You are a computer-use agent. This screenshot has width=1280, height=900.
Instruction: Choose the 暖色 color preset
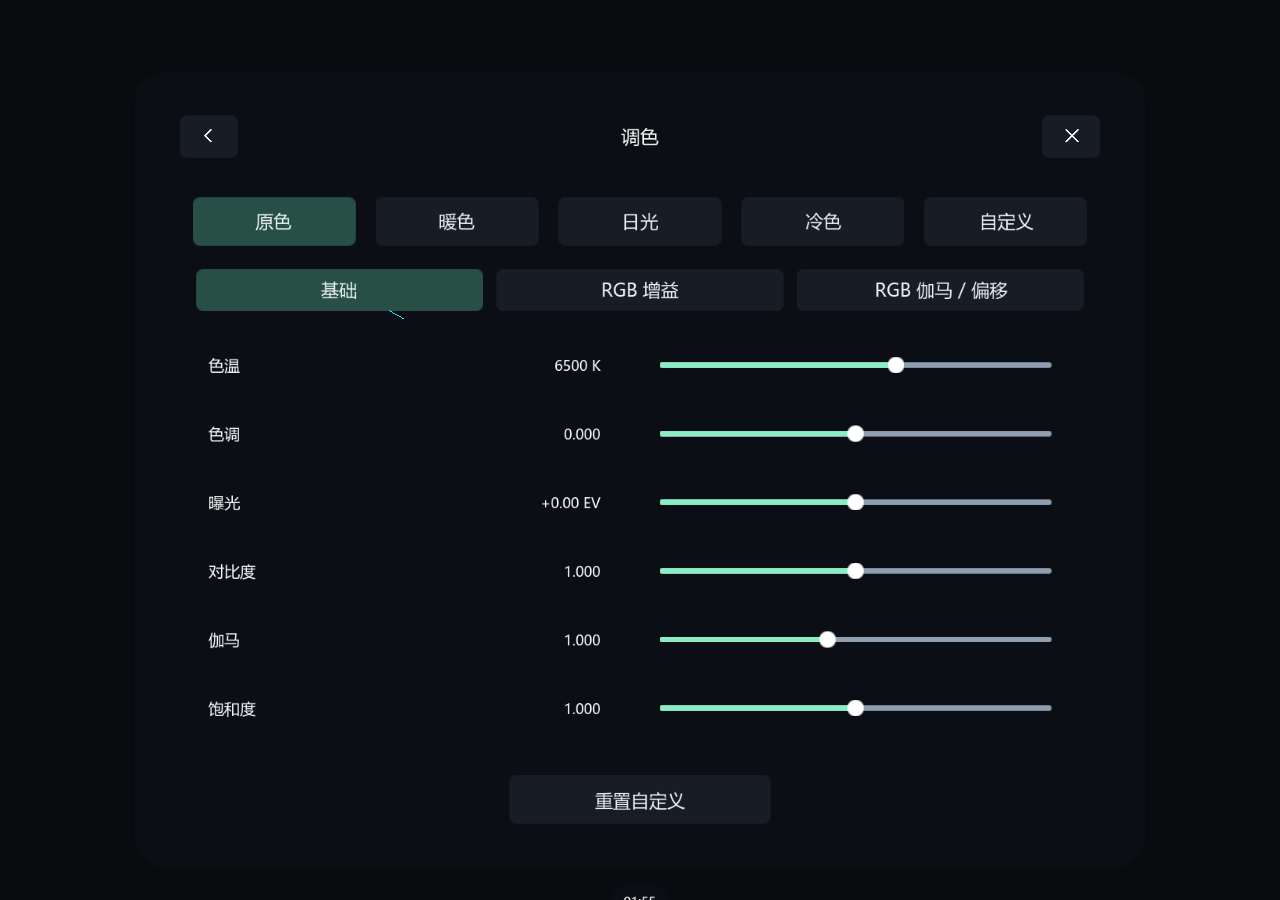coord(457,221)
